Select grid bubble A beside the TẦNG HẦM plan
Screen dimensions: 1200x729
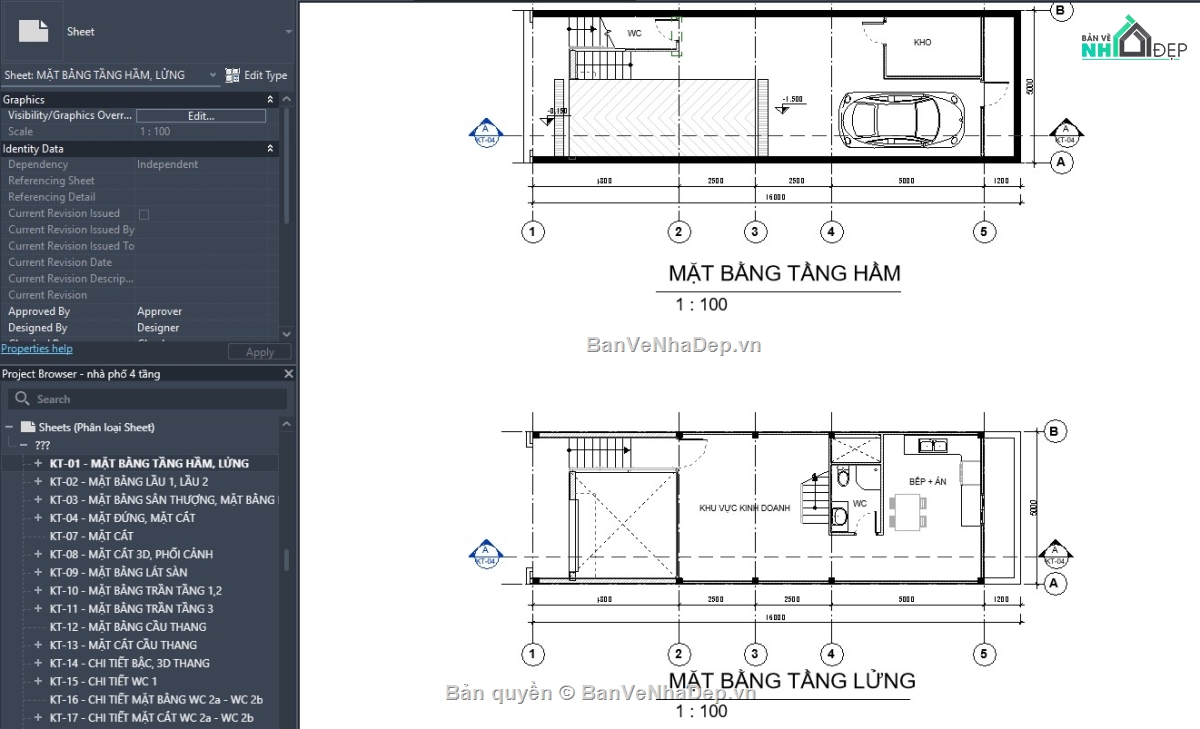1061,160
